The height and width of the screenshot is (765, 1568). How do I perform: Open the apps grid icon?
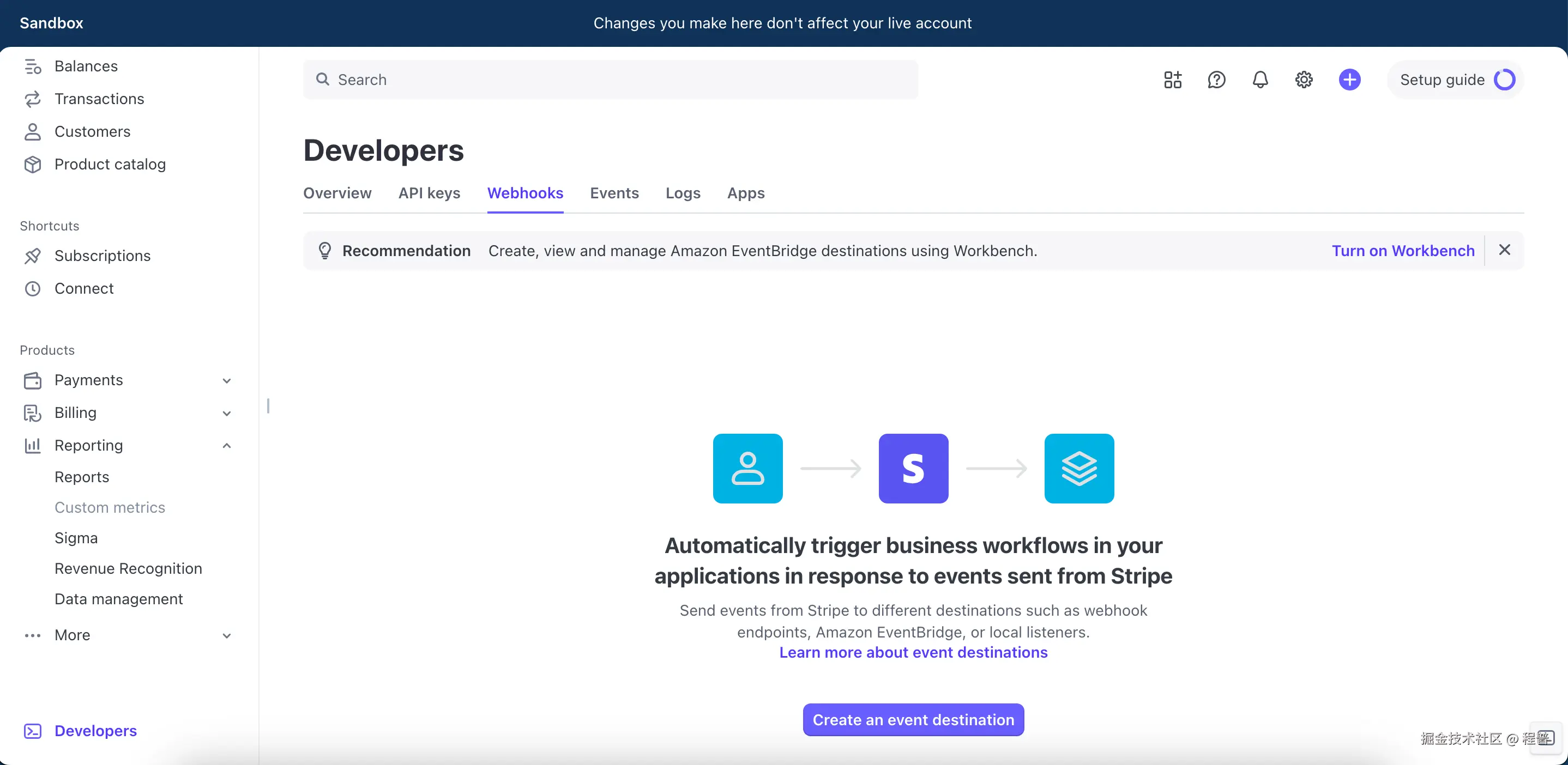click(x=1172, y=80)
